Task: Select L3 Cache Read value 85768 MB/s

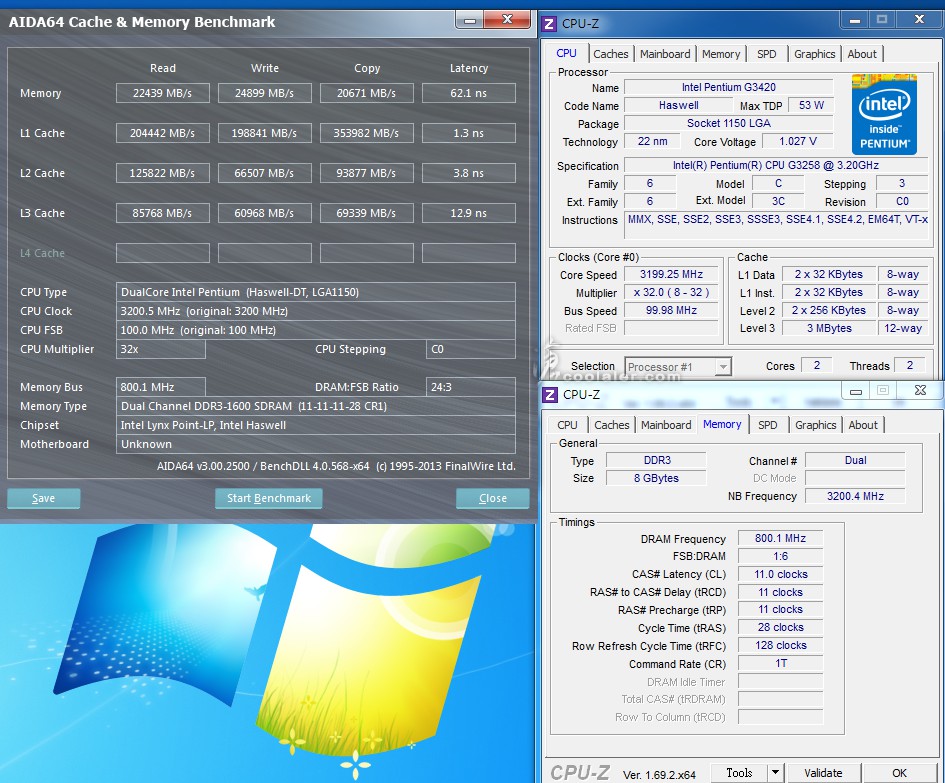Action: pos(163,213)
